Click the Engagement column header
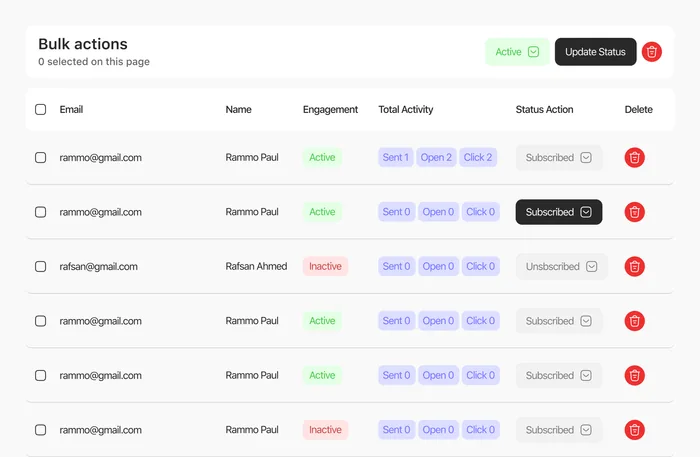Viewport: 700px width, 457px height. (x=330, y=109)
